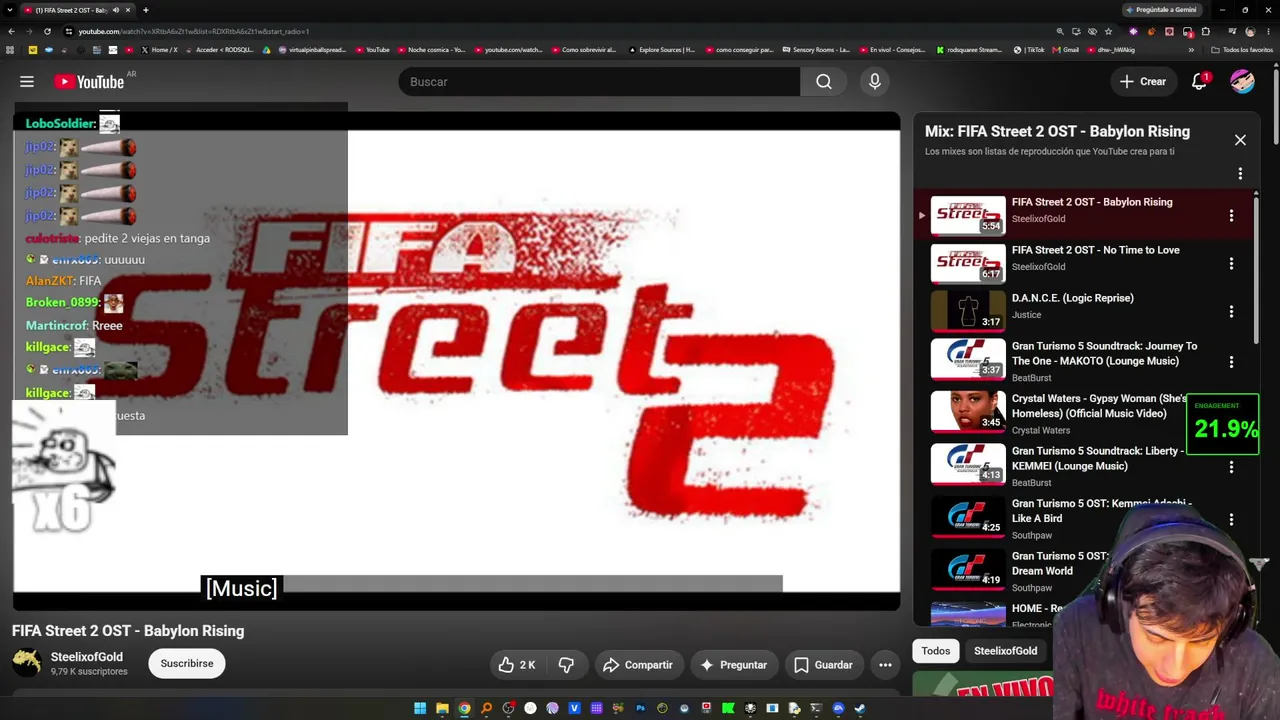The width and height of the screenshot is (1280, 720).
Task: Open Todos los favoritos folder
Action: 1243,50
